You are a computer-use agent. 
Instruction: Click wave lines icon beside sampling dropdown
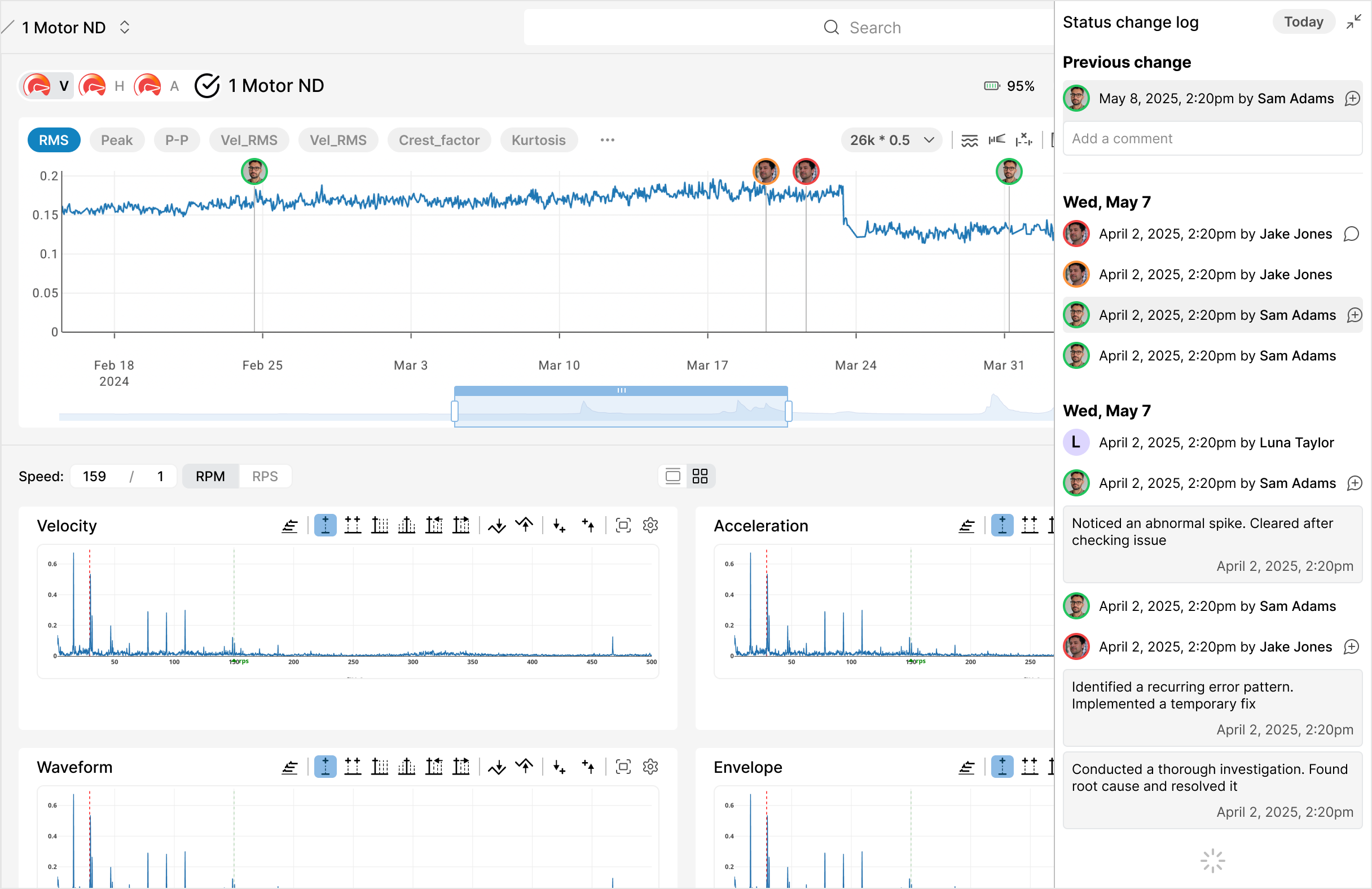pos(970,140)
